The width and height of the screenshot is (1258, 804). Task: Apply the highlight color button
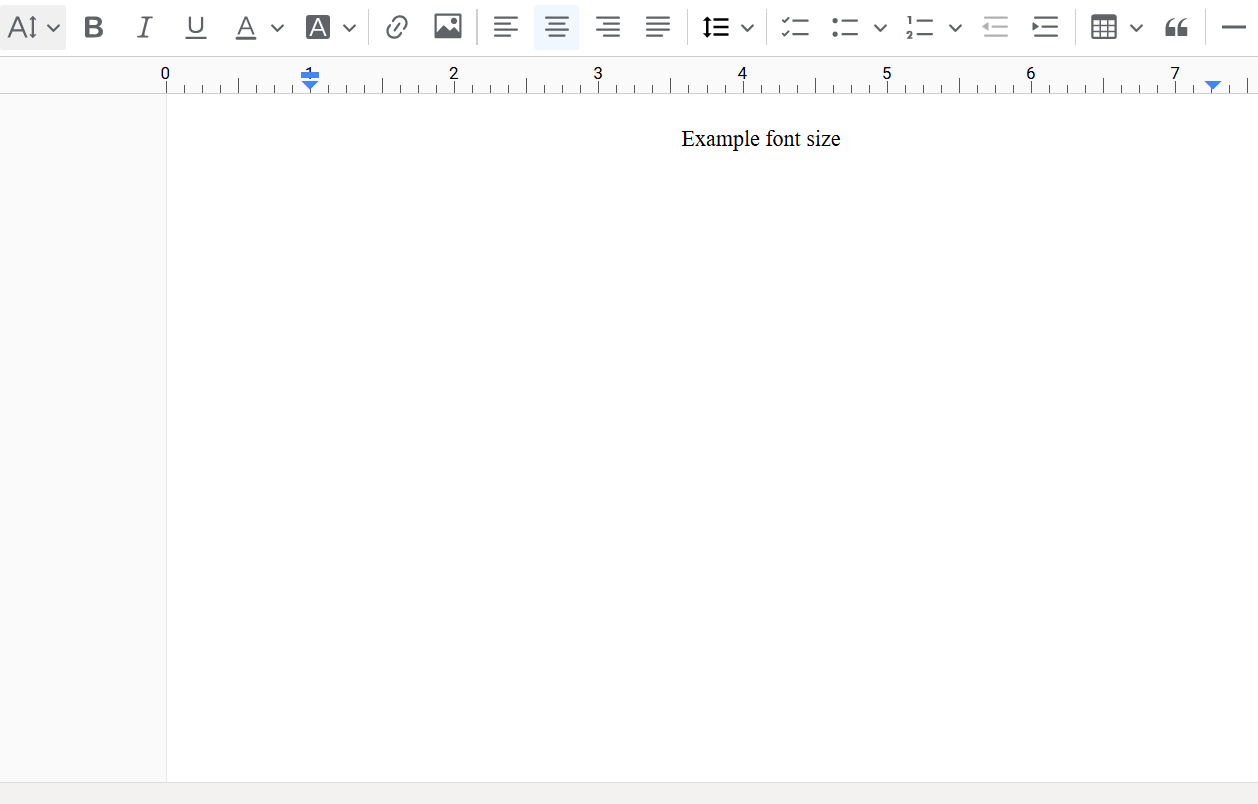point(318,28)
